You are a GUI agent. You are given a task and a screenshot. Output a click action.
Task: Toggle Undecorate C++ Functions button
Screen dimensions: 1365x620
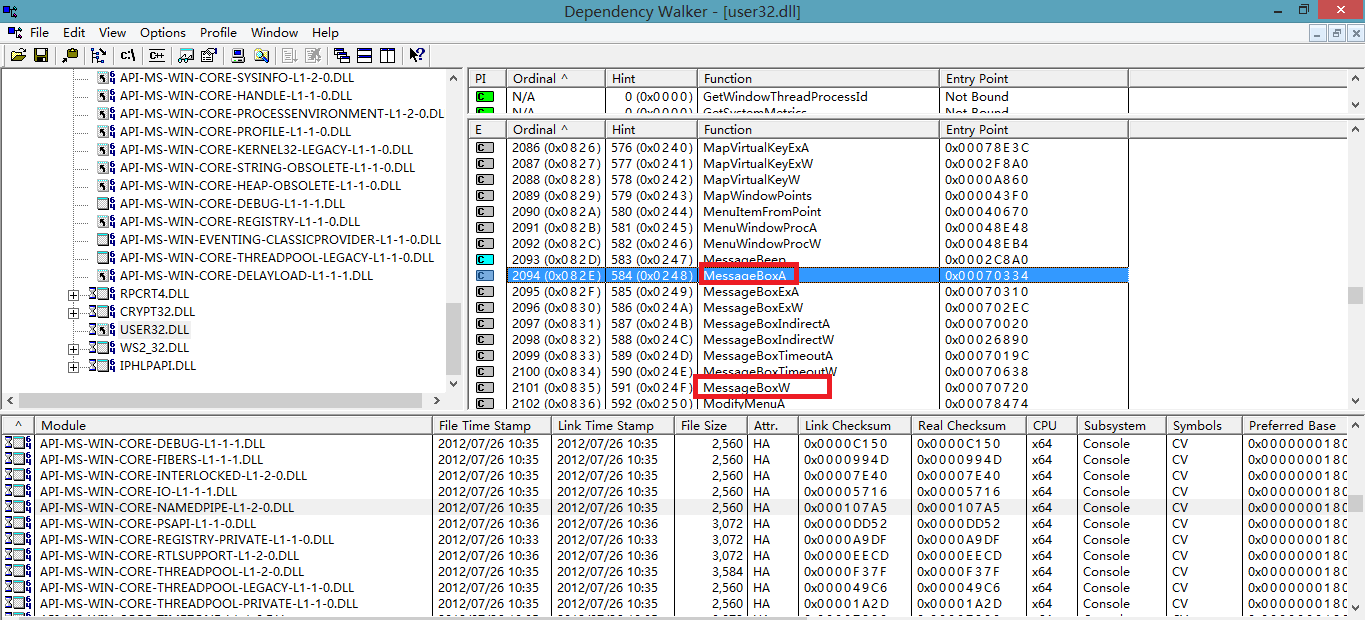click(157, 55)
